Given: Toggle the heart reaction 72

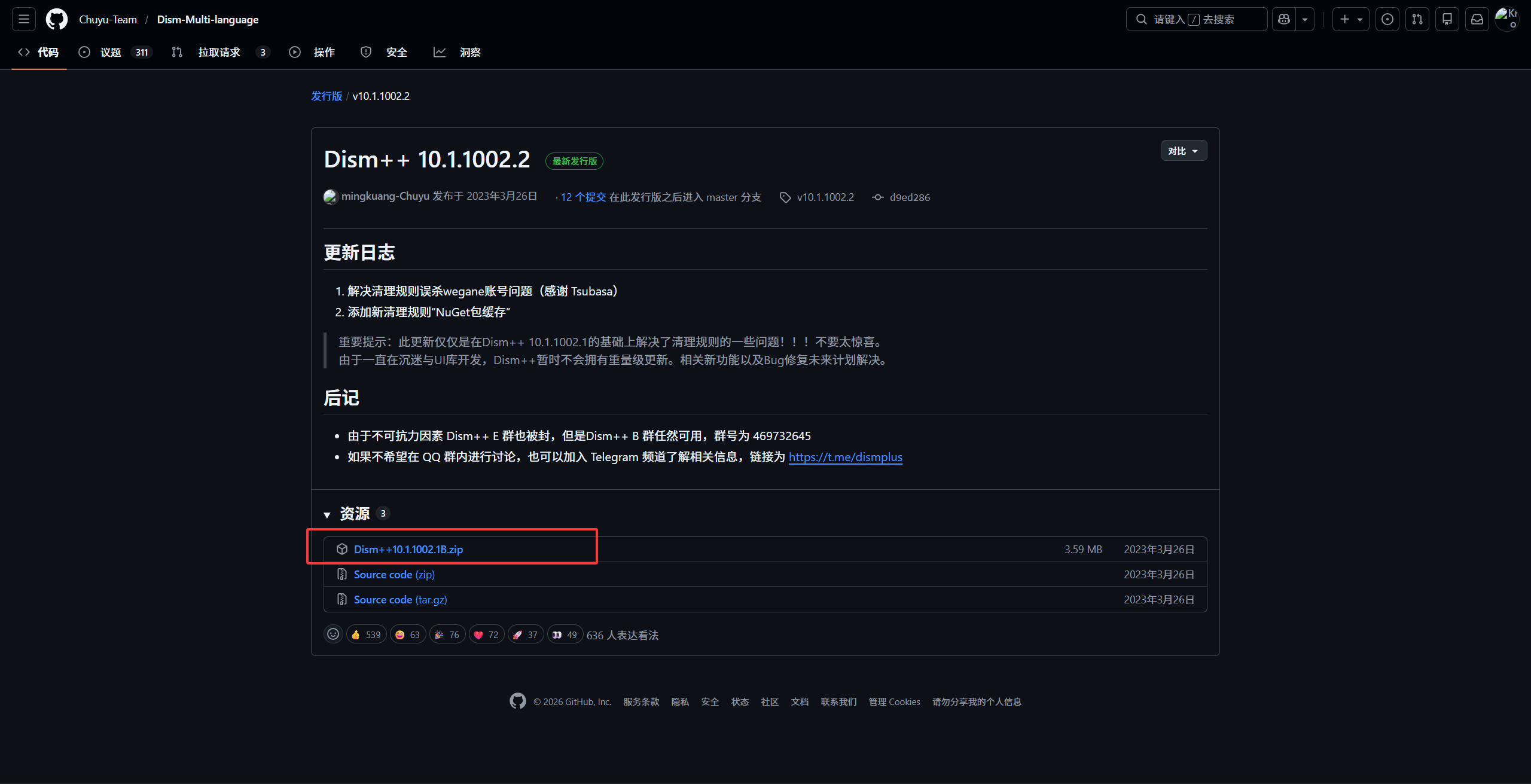Looking at the screenshot, I should point(486,634).
